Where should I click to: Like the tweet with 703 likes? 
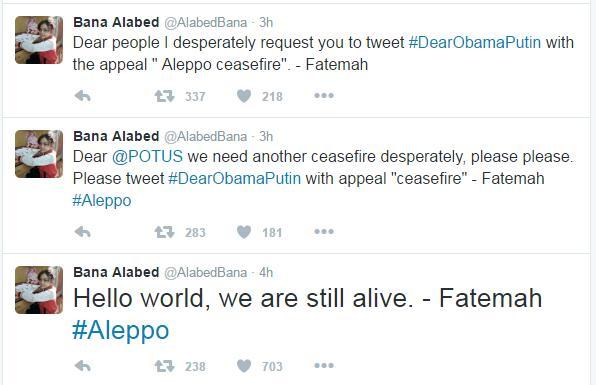point(244,366)
